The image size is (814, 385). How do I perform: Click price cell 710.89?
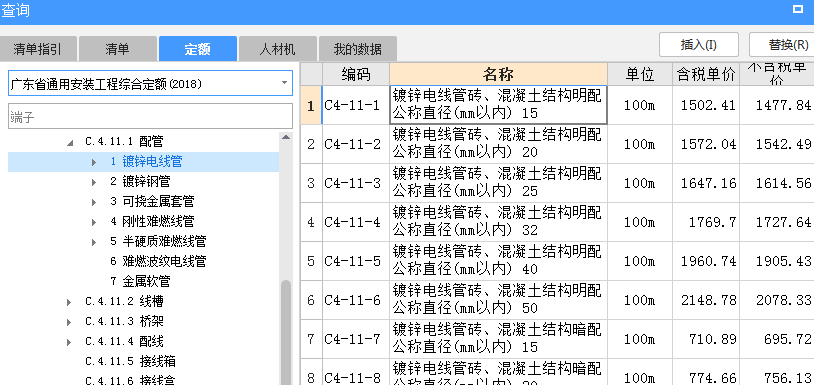coord(706,339)
